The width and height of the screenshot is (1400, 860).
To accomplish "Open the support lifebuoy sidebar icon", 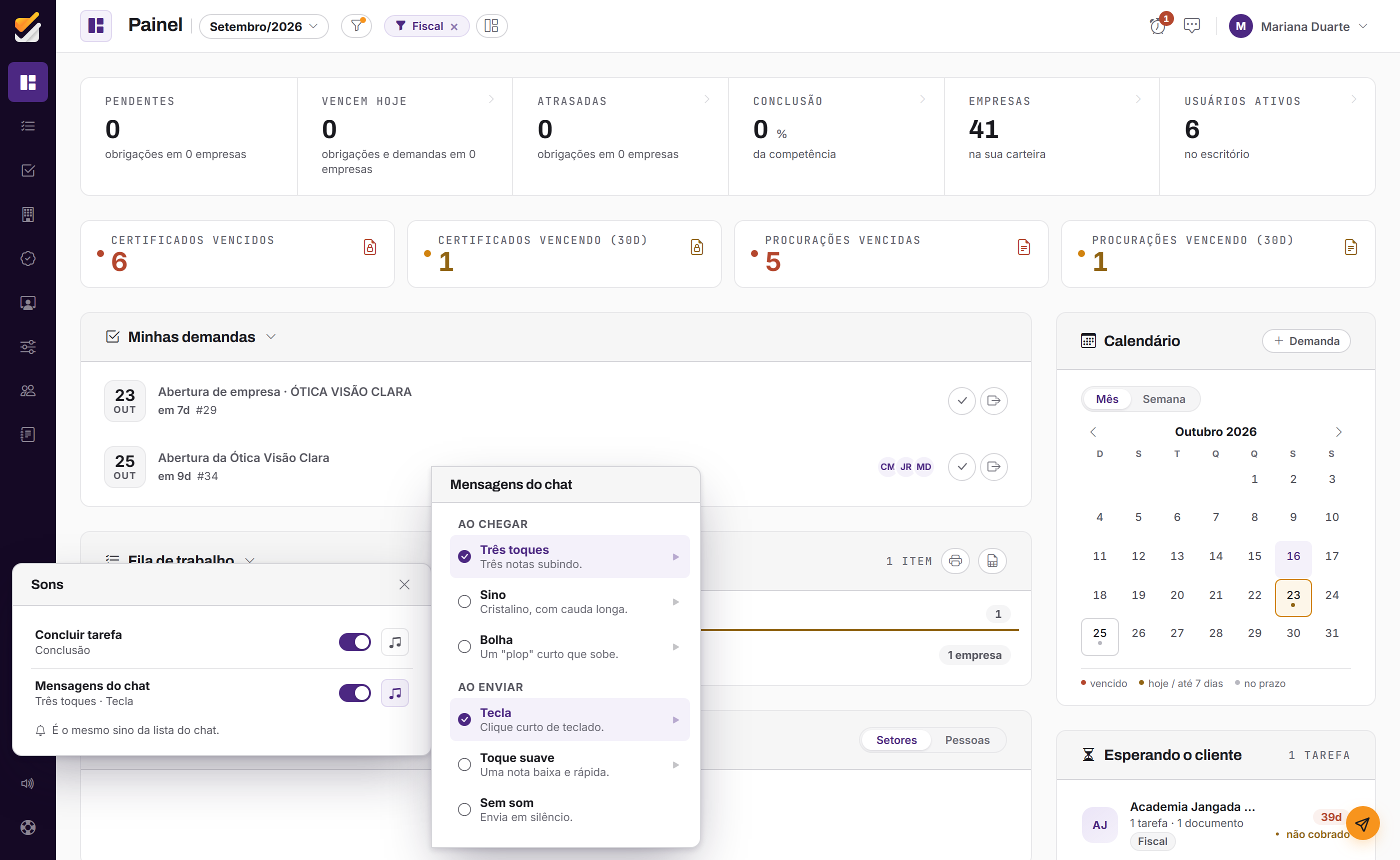I will (x=28, y=827).
